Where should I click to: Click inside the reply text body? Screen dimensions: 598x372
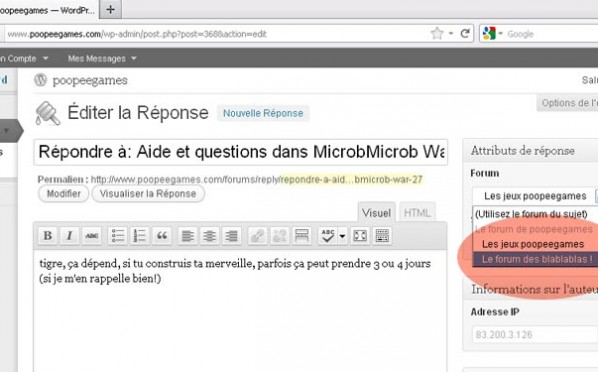point(240,311)
